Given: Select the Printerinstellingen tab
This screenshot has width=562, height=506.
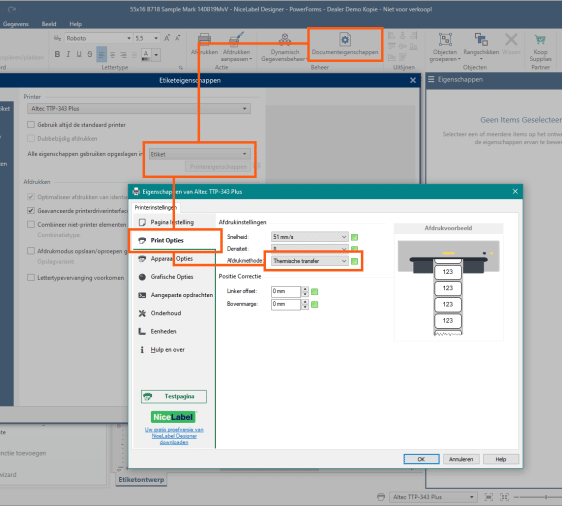Looking at the screenshot, I should click(x=156, y=207).
